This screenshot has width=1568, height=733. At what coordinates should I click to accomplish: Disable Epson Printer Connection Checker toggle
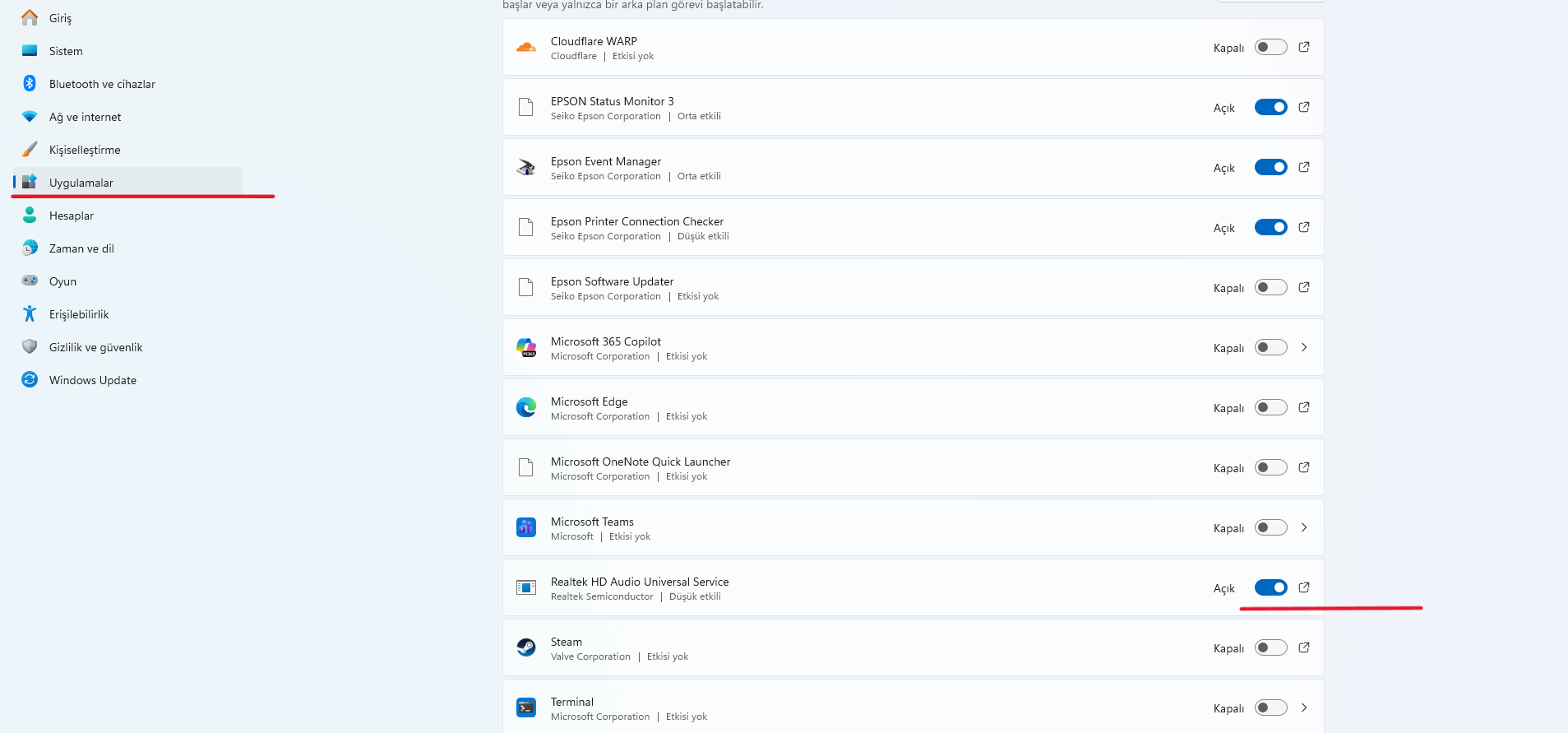(x=1271, y=227)
